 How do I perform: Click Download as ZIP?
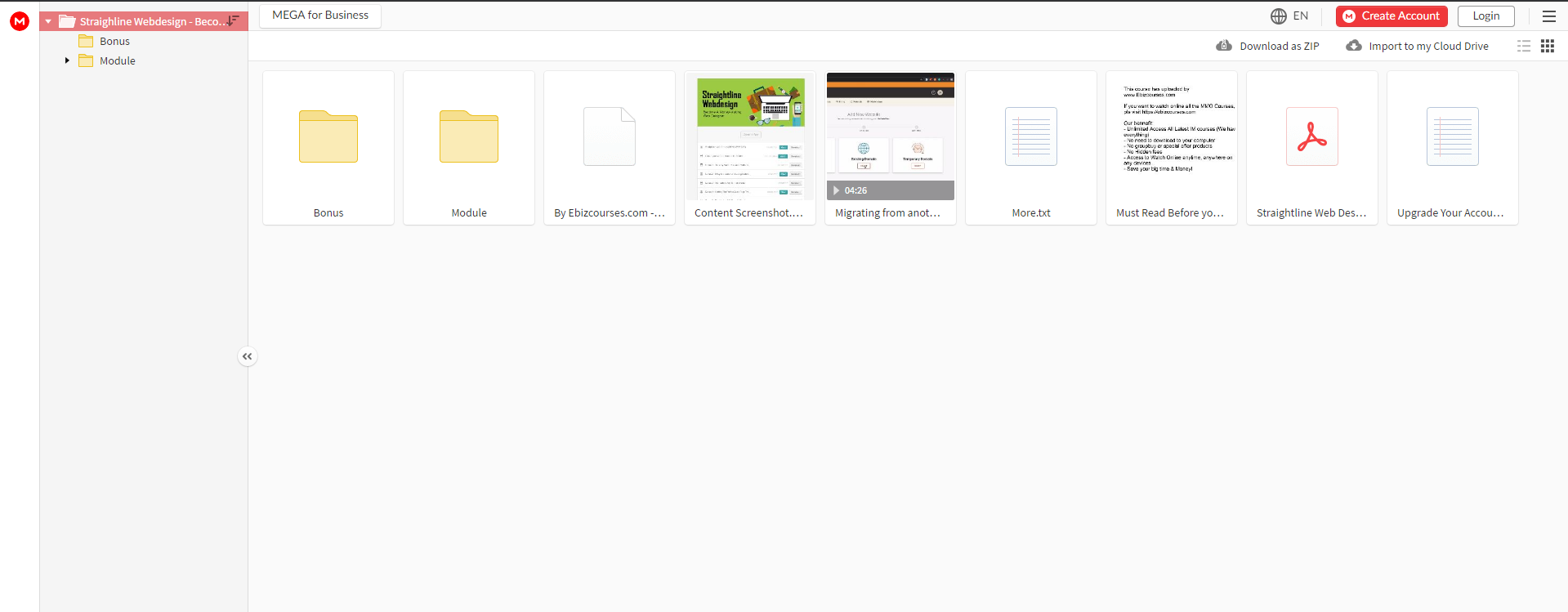(1279, 47)
